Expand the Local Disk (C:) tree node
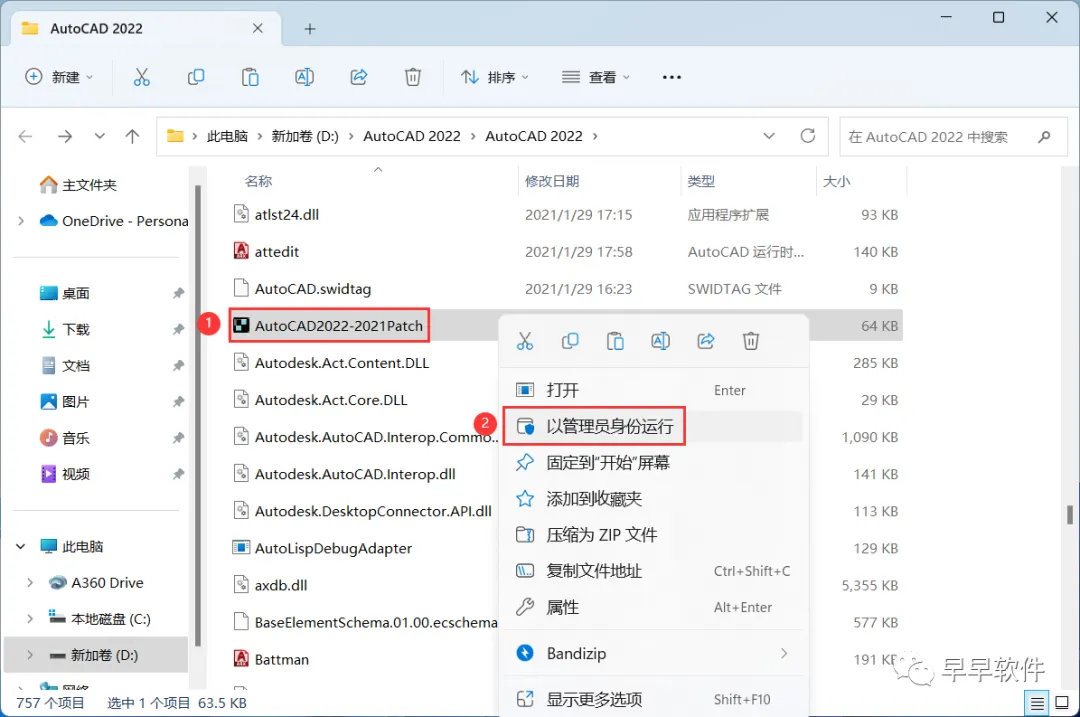 pyautogui.click(x=30, y=619)
